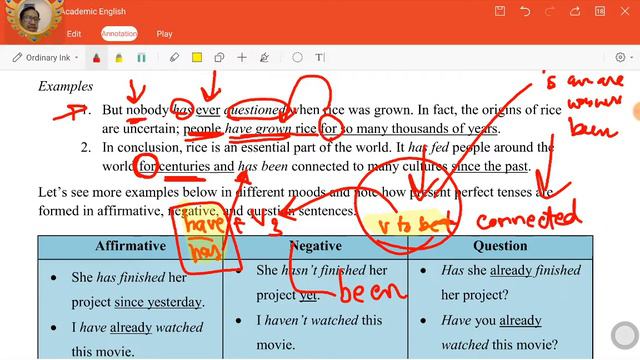Select the green double-line pen

pos(142,58)
